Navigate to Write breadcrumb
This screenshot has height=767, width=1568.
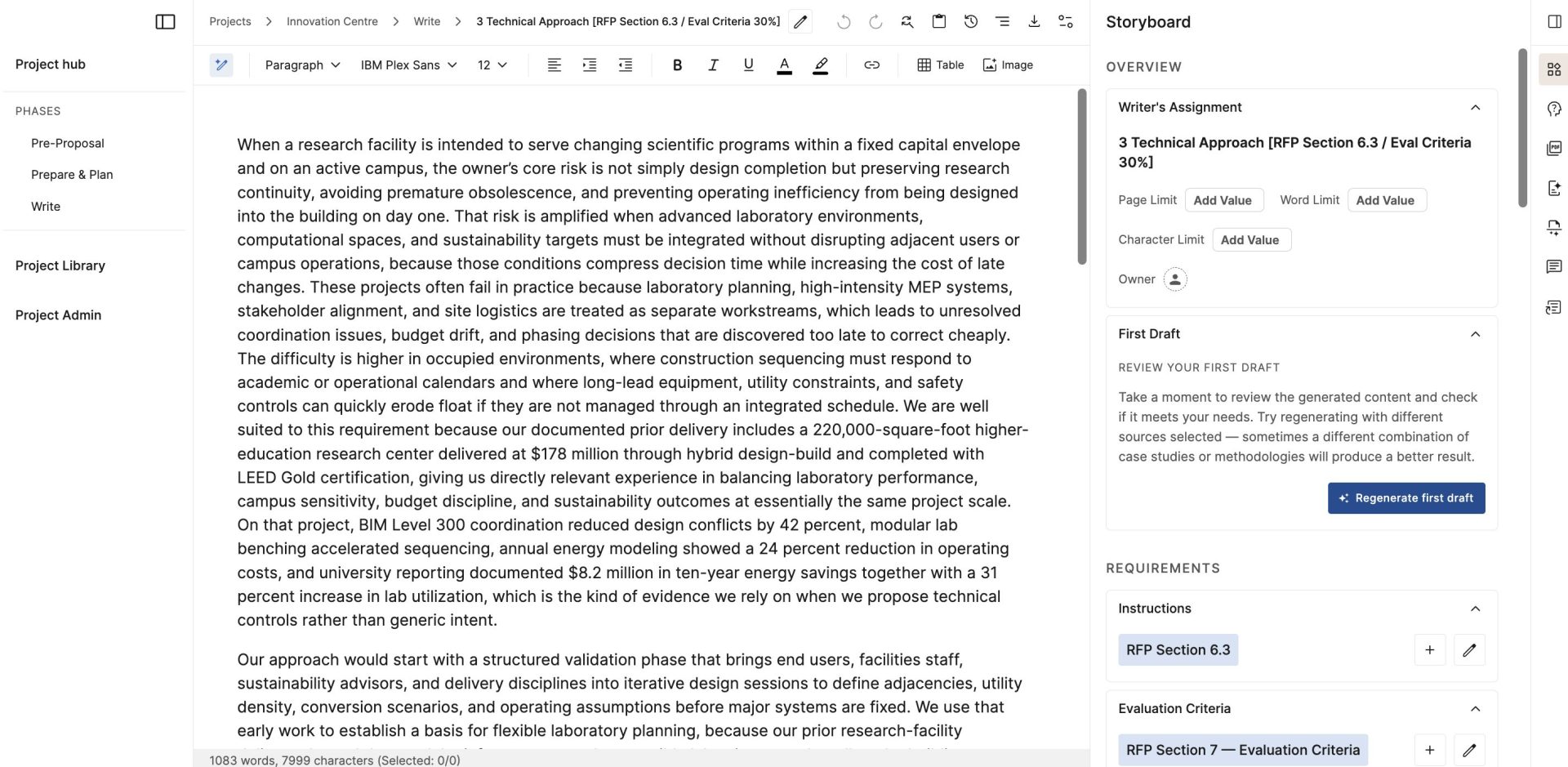coord(427,22)
